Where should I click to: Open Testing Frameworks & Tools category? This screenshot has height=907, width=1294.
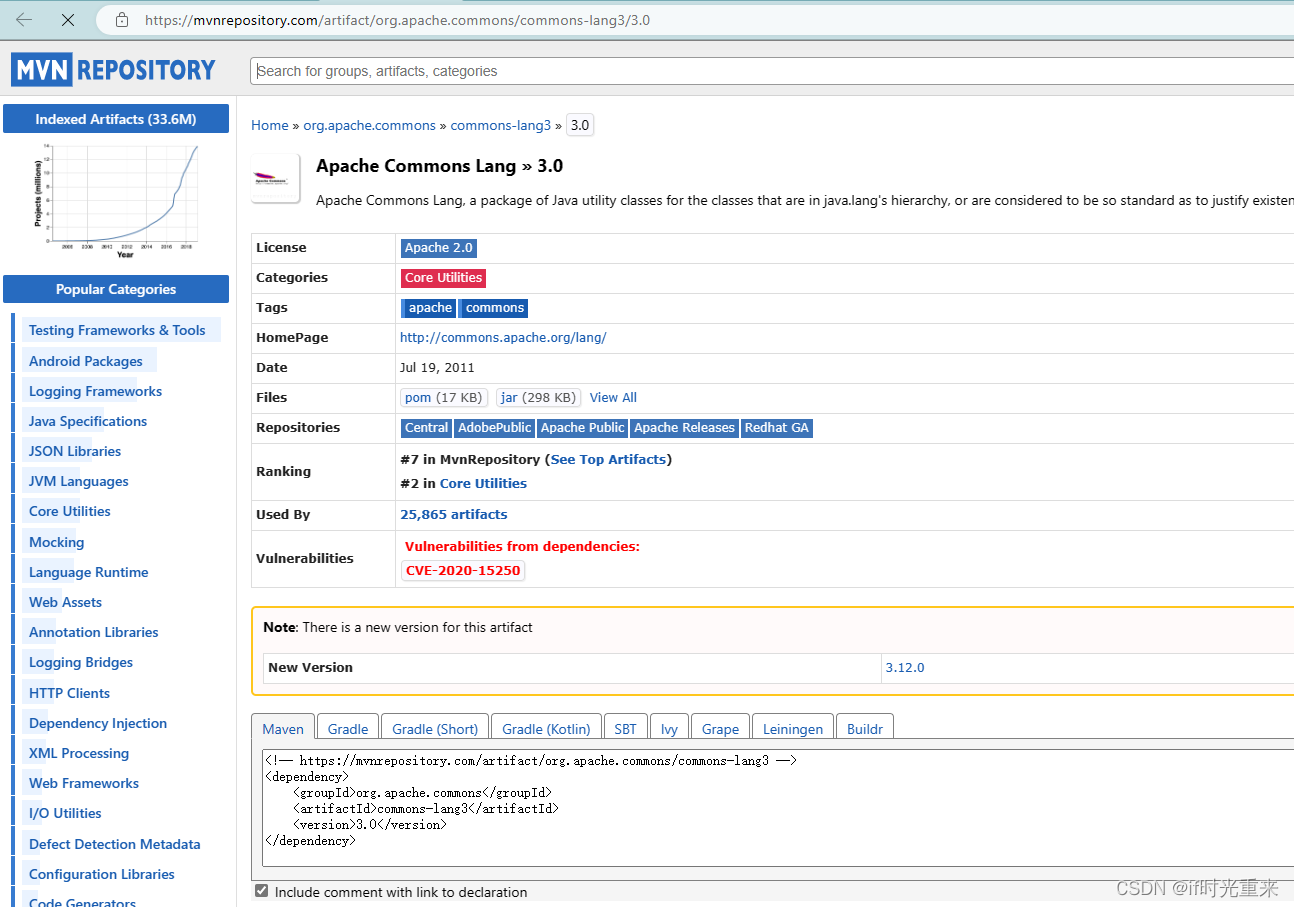click(x=117, y=330)
